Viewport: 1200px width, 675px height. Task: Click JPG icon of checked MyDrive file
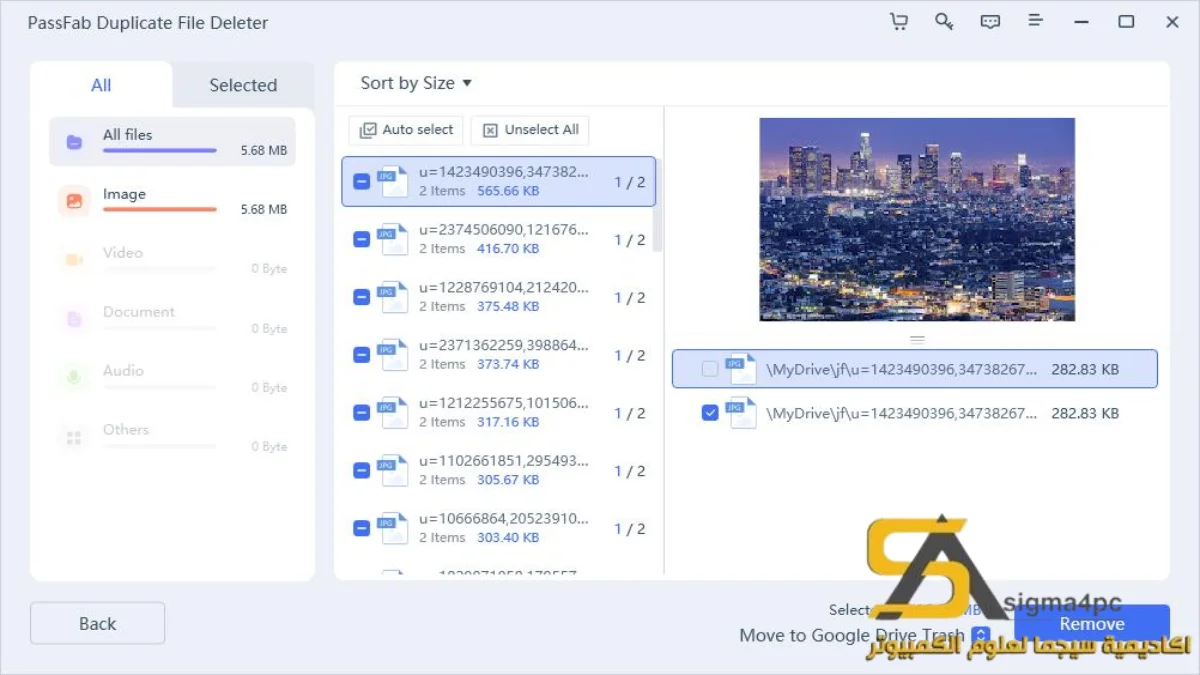741,412
